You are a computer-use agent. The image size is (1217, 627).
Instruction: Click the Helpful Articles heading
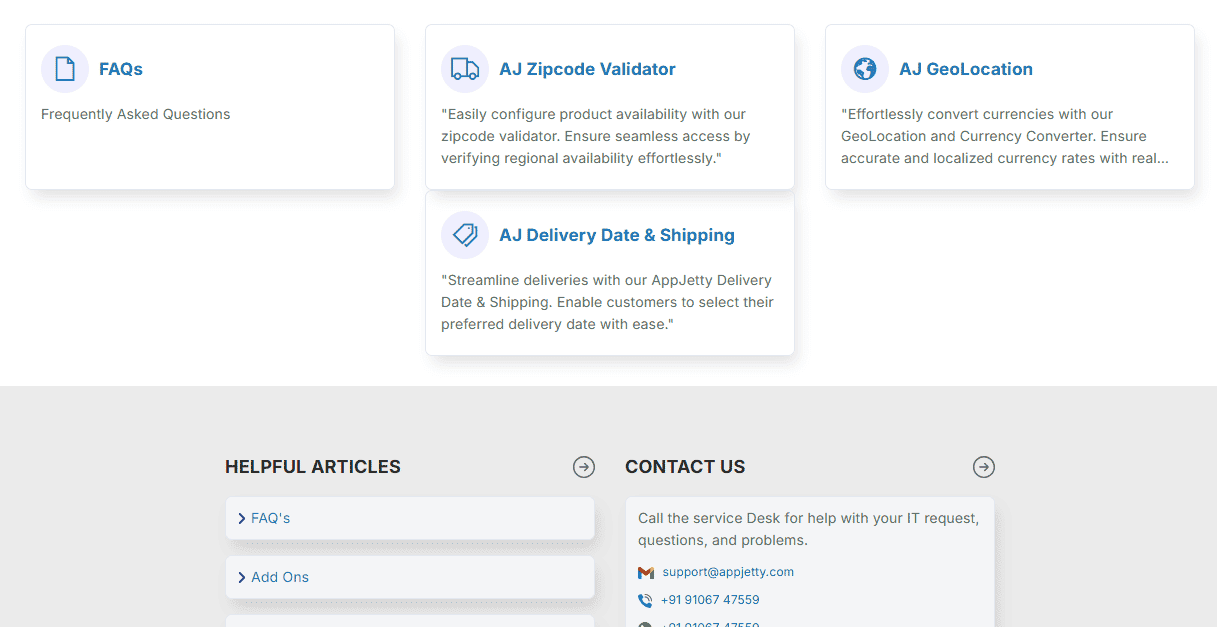312,467
